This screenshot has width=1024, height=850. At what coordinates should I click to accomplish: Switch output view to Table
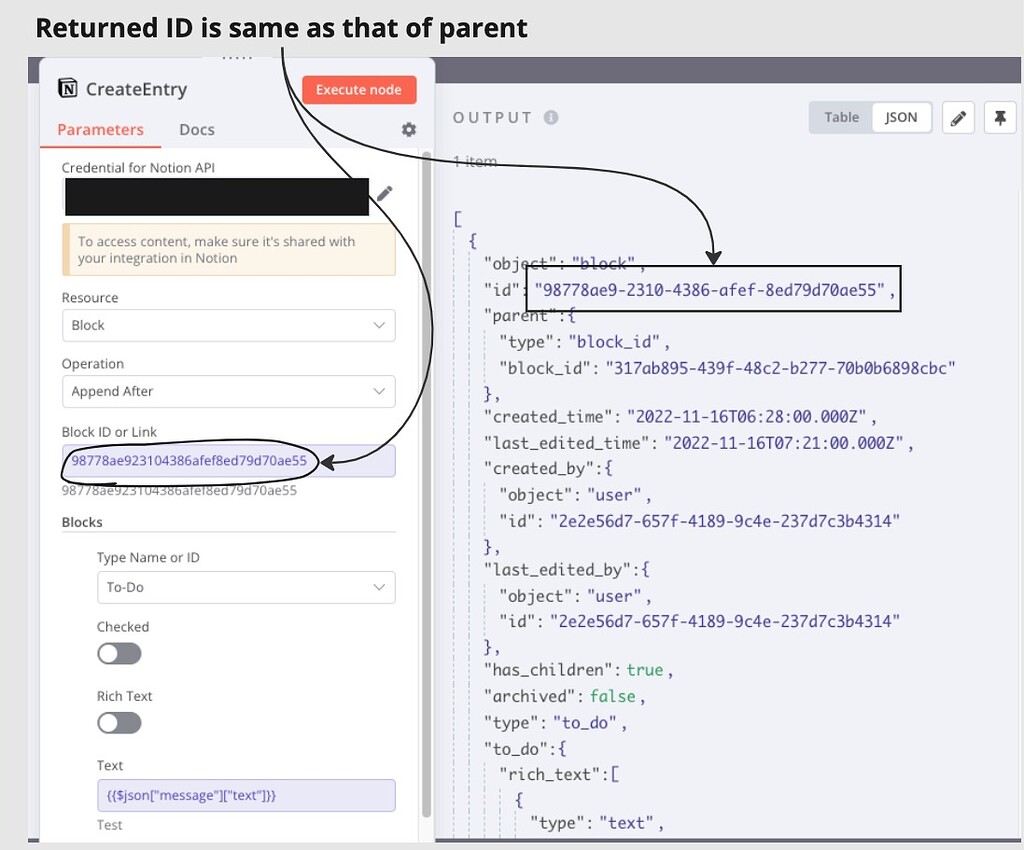840,117
